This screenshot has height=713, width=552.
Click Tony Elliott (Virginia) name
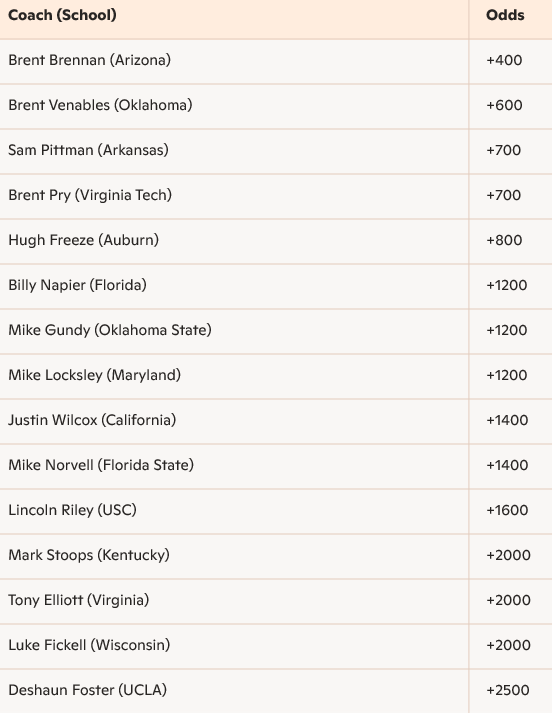[x=79, y=600]
